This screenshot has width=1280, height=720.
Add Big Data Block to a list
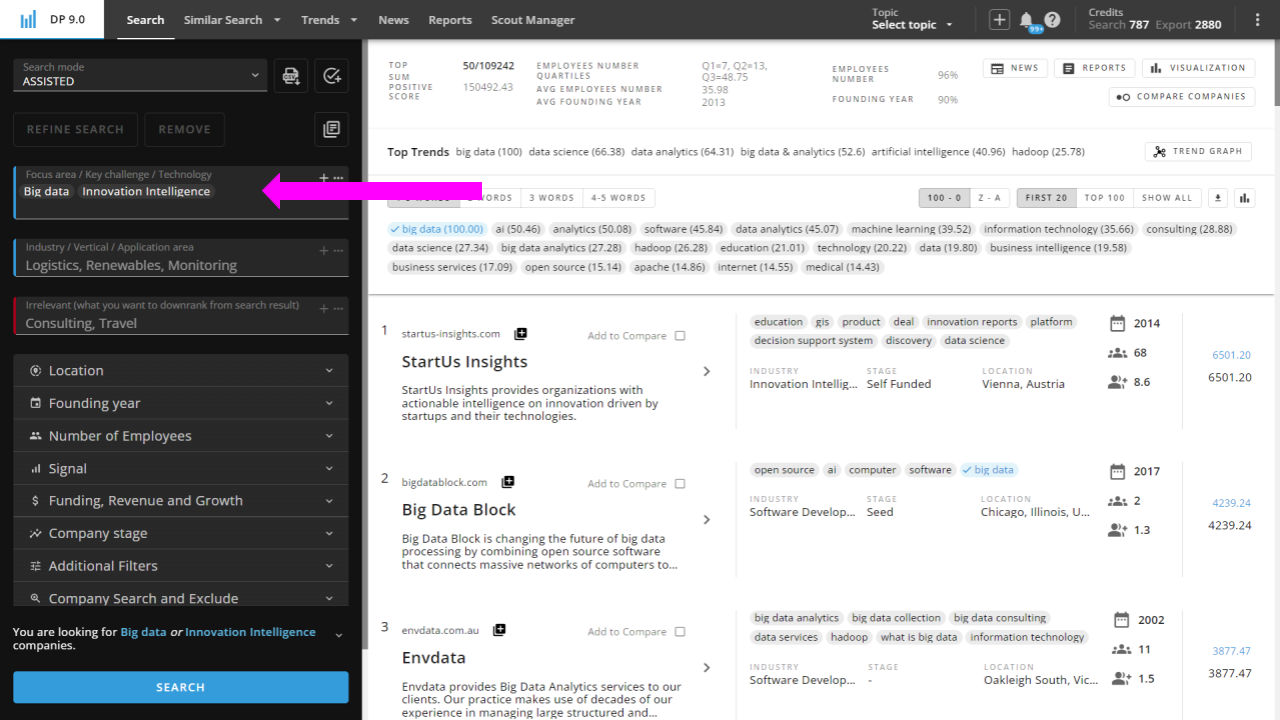coord(508,482)
